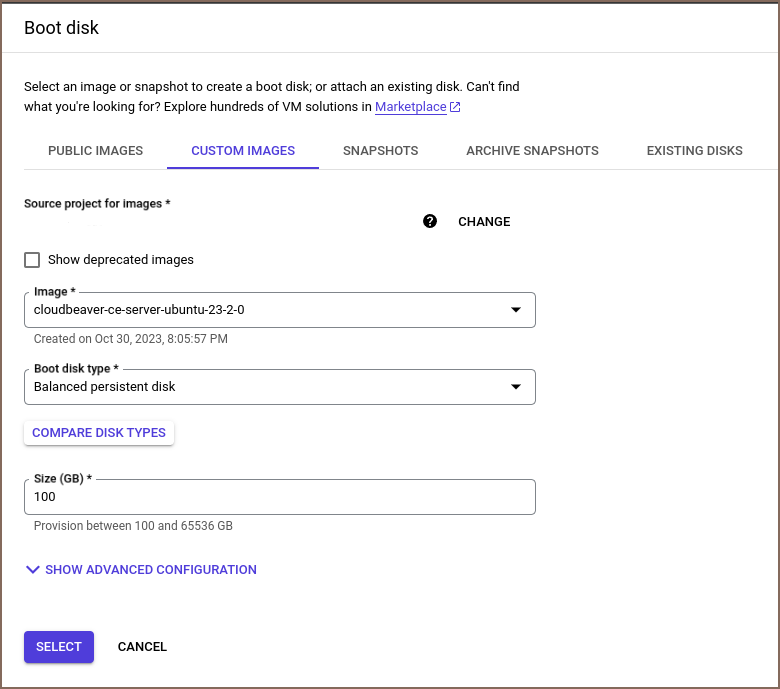The width and height of the screenshot is (780, 689).
Task: Cancel the Boot disk dialog
Action: coord(142,647)
